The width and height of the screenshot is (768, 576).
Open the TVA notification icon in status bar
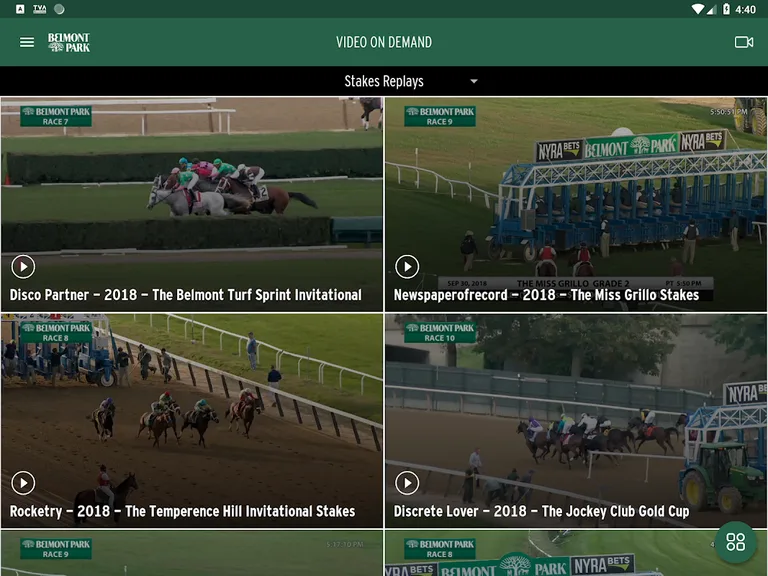40,9
